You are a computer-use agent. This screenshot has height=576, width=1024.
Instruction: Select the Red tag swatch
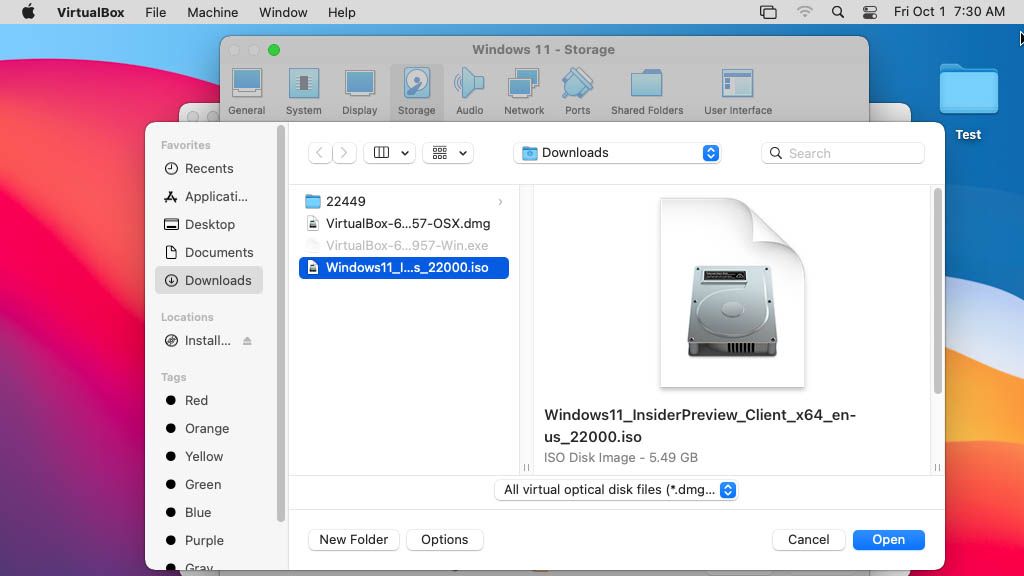pos(174,400)
